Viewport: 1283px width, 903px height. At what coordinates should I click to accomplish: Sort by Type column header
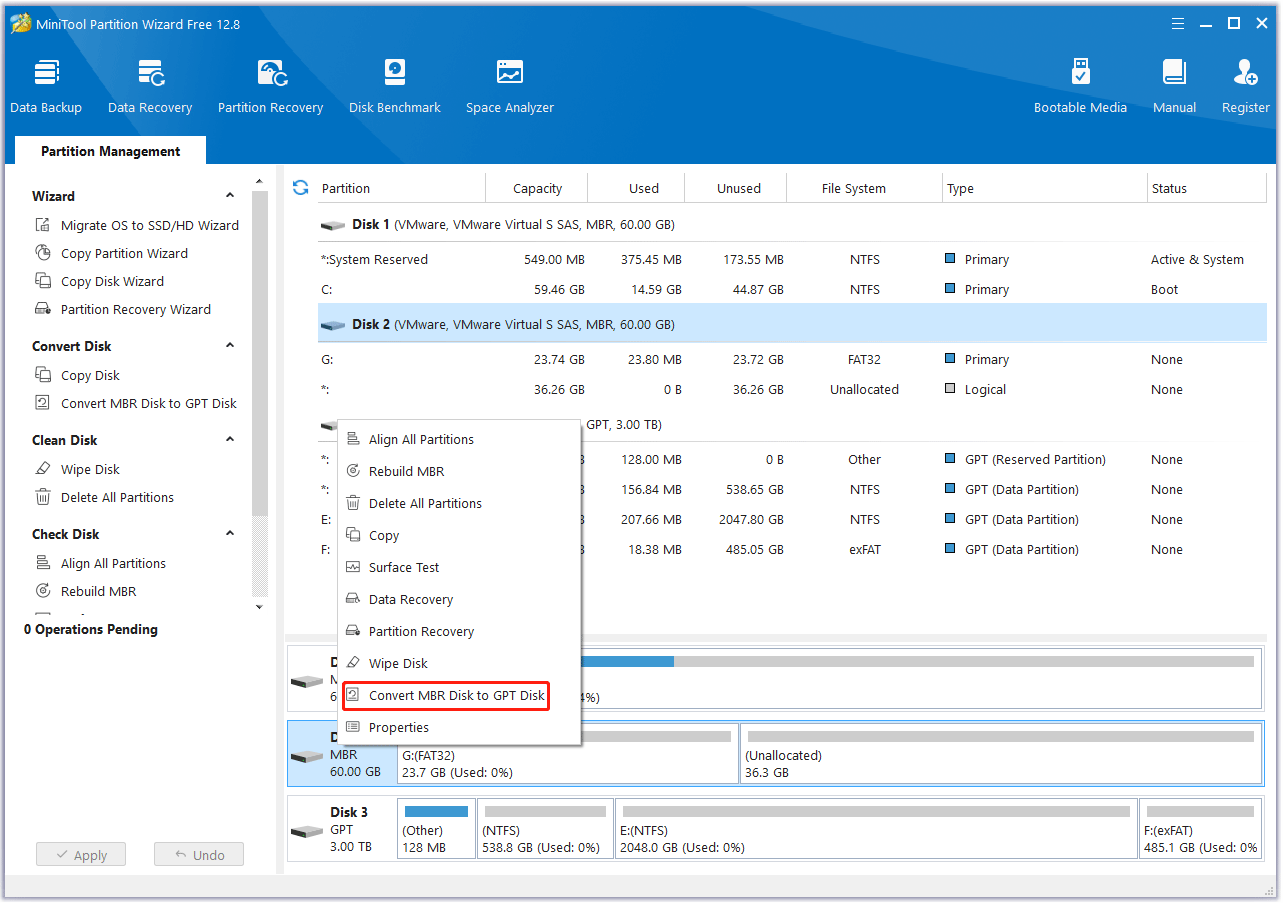(x=1045, y=188)
